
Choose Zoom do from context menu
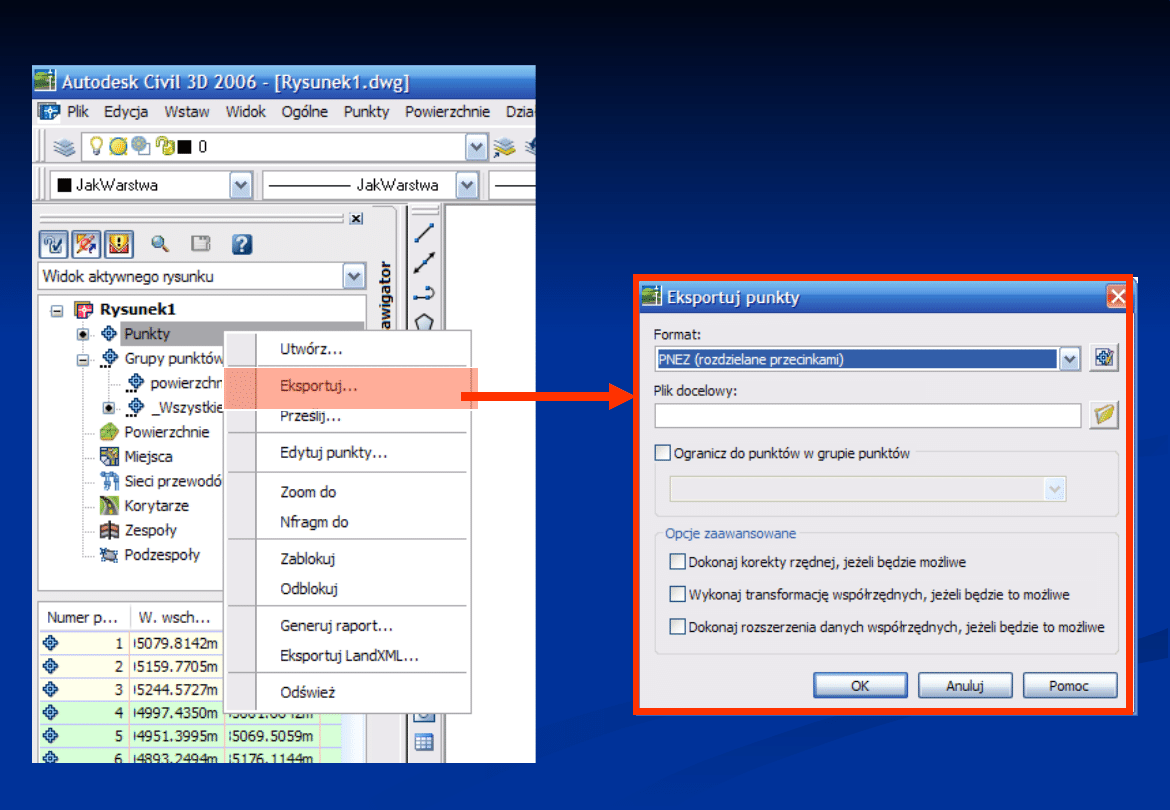tap(308, 492)
